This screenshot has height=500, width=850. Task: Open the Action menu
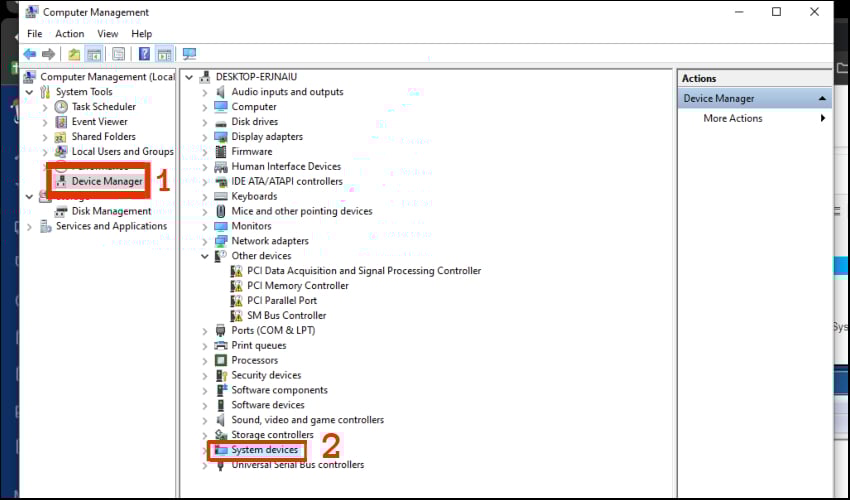[69, 34]
